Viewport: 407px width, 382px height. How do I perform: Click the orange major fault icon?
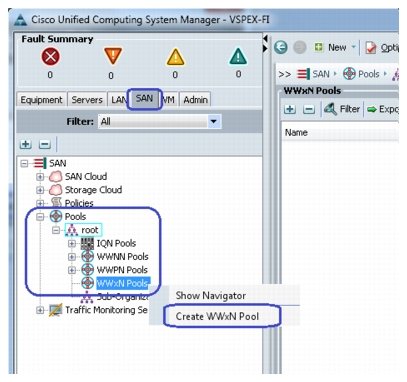point(113,56)
